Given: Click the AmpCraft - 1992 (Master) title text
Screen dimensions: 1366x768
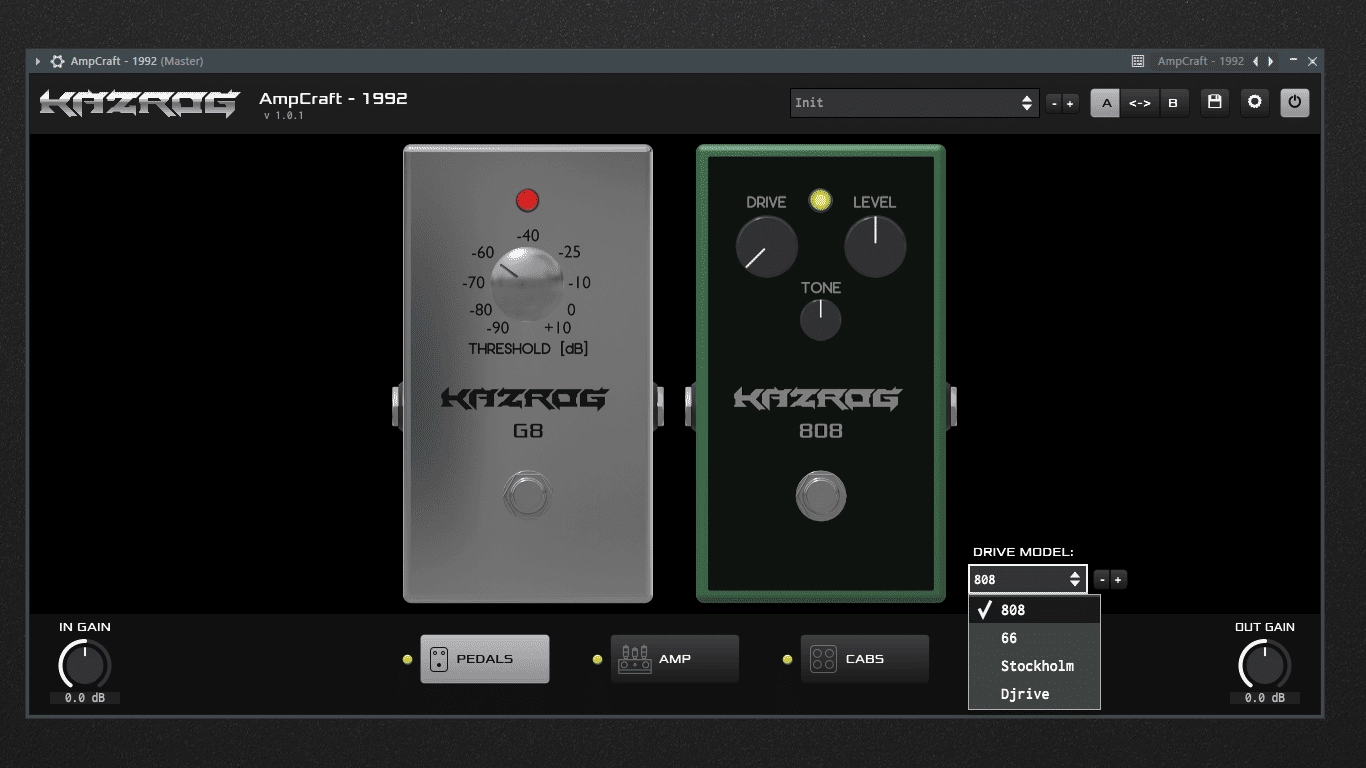Looking at the screenshot, I should 137,61.
